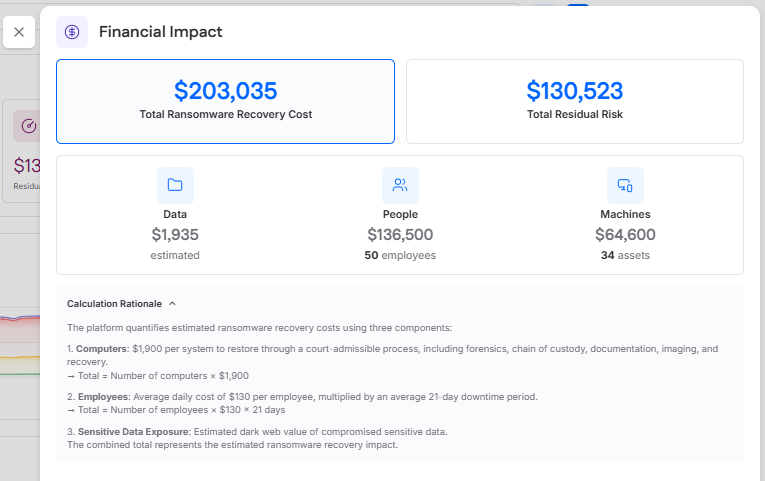Collapse the Calculation Rationale chevron

[172, 303]
